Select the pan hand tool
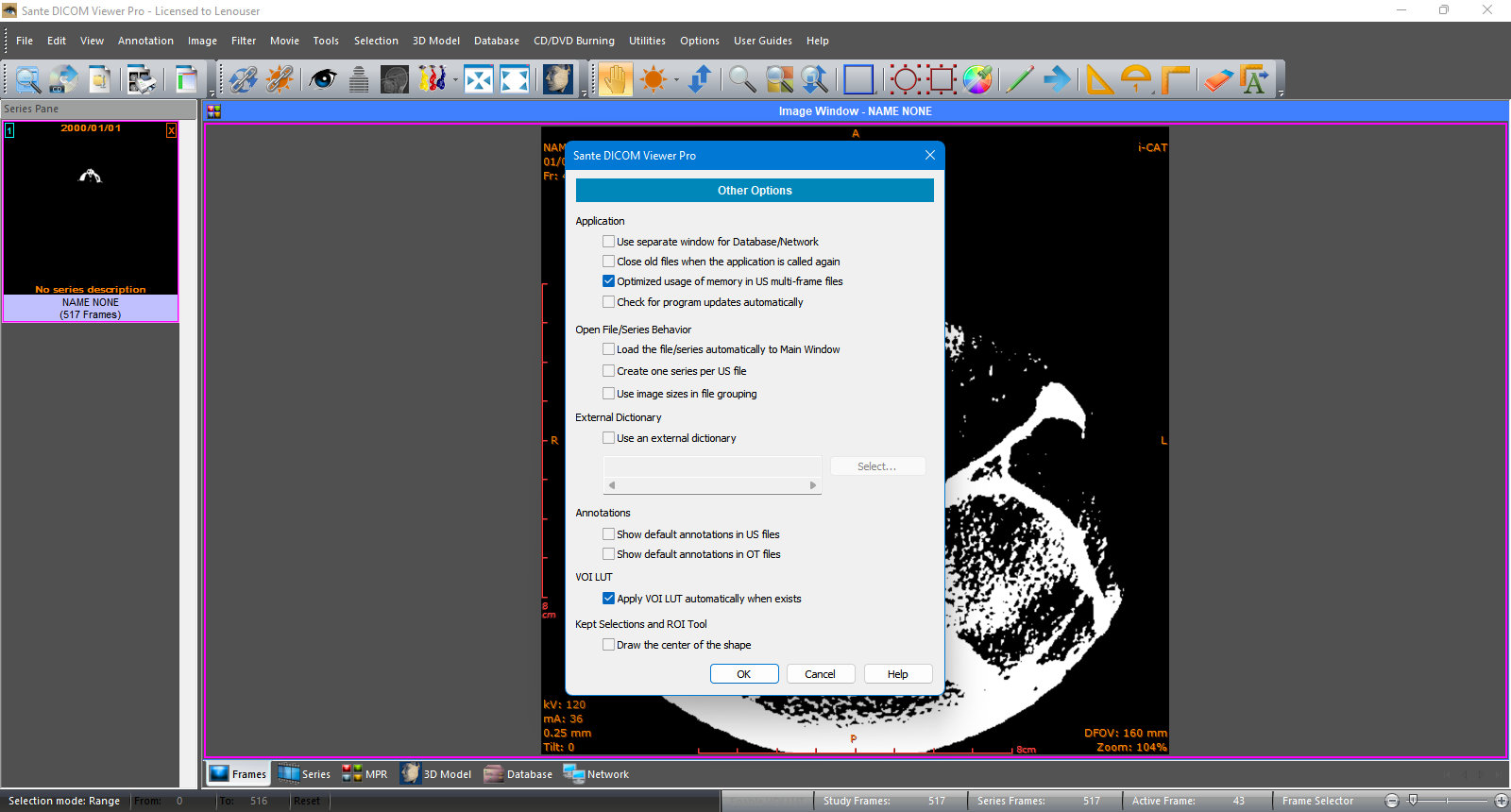This screenshot has height=812, width=1511. (x=615, y=79)
